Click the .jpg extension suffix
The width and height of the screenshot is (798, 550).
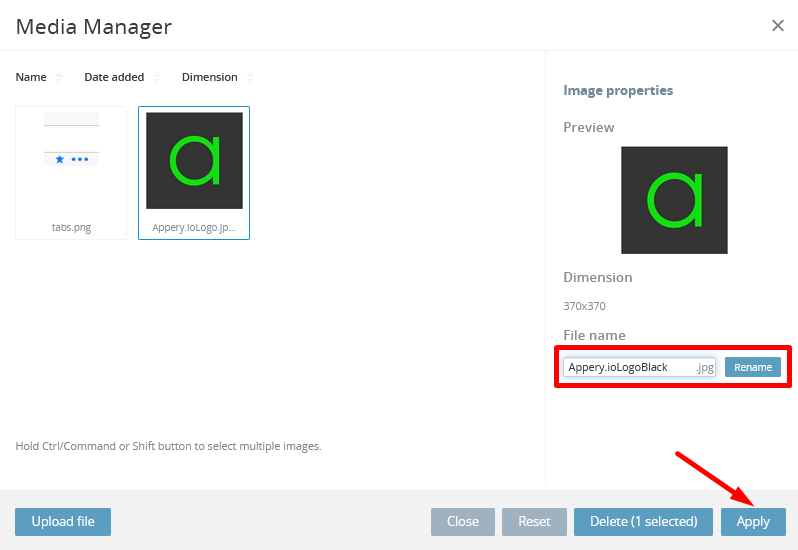705,367
